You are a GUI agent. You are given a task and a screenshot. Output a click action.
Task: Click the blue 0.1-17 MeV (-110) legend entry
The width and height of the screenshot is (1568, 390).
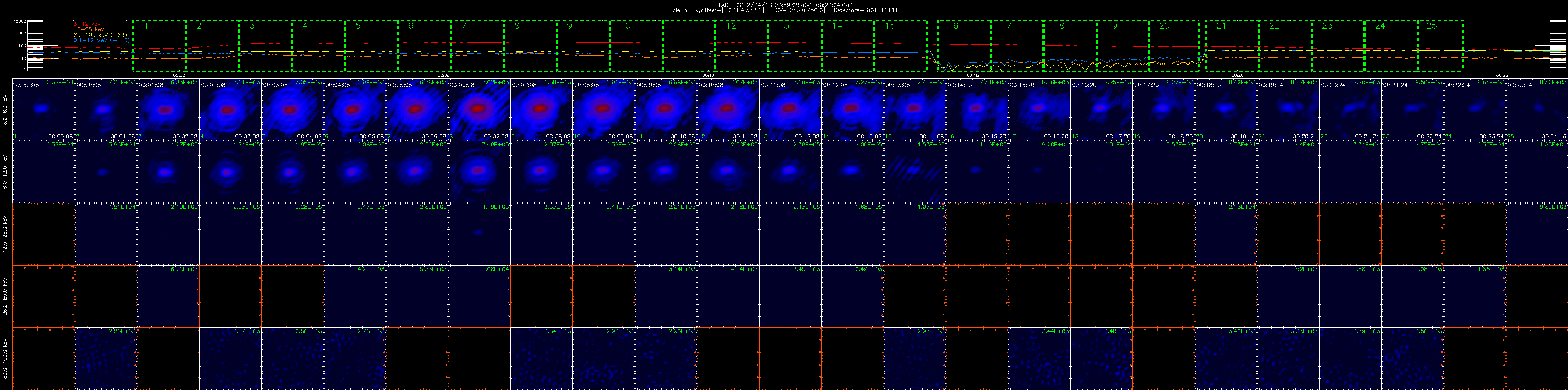coord(102,40)
